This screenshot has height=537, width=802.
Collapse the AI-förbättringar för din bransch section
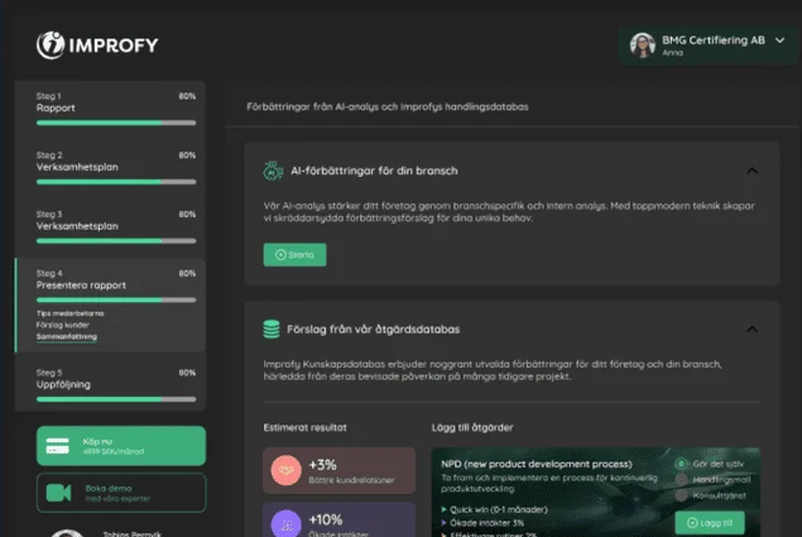point(752,171)
